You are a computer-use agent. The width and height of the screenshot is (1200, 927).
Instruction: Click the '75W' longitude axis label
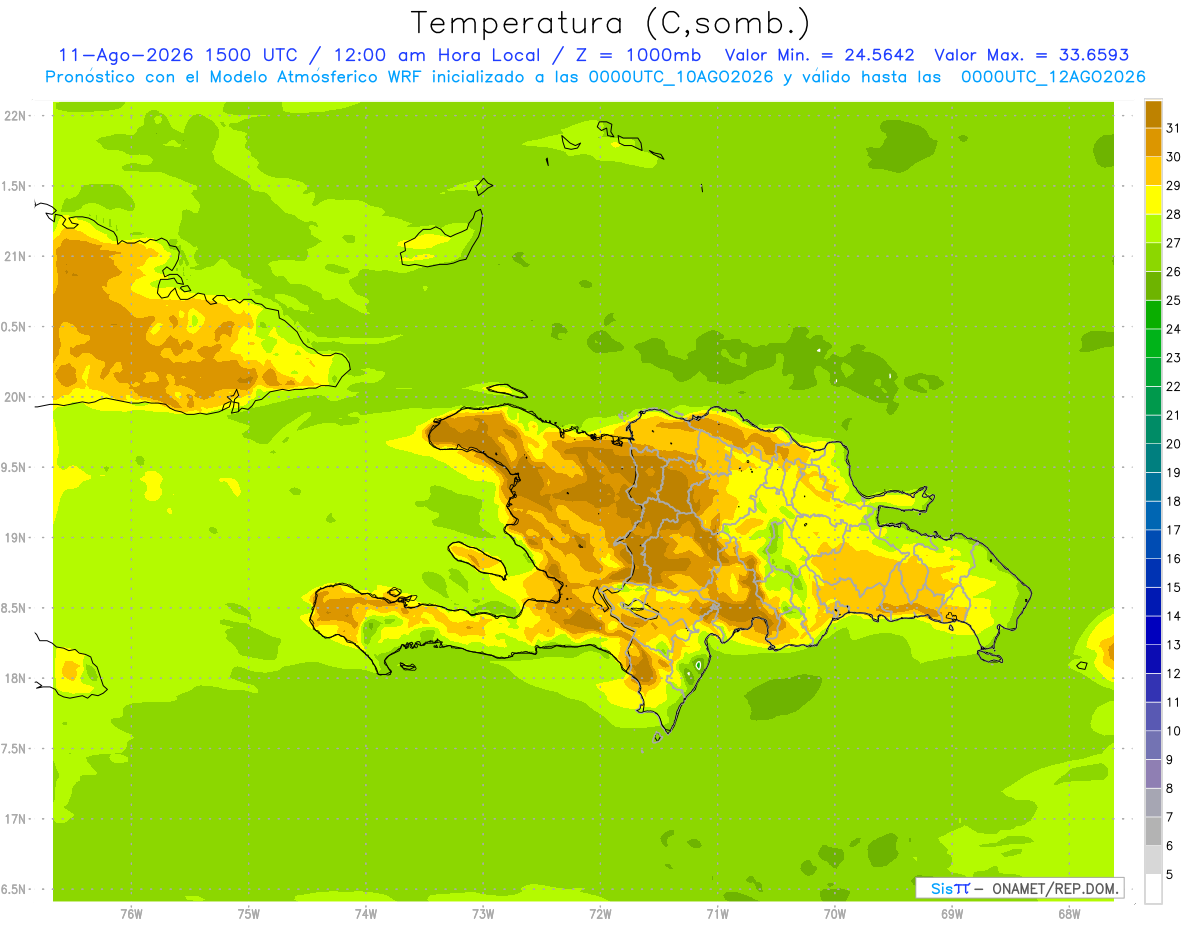[249, 914]
